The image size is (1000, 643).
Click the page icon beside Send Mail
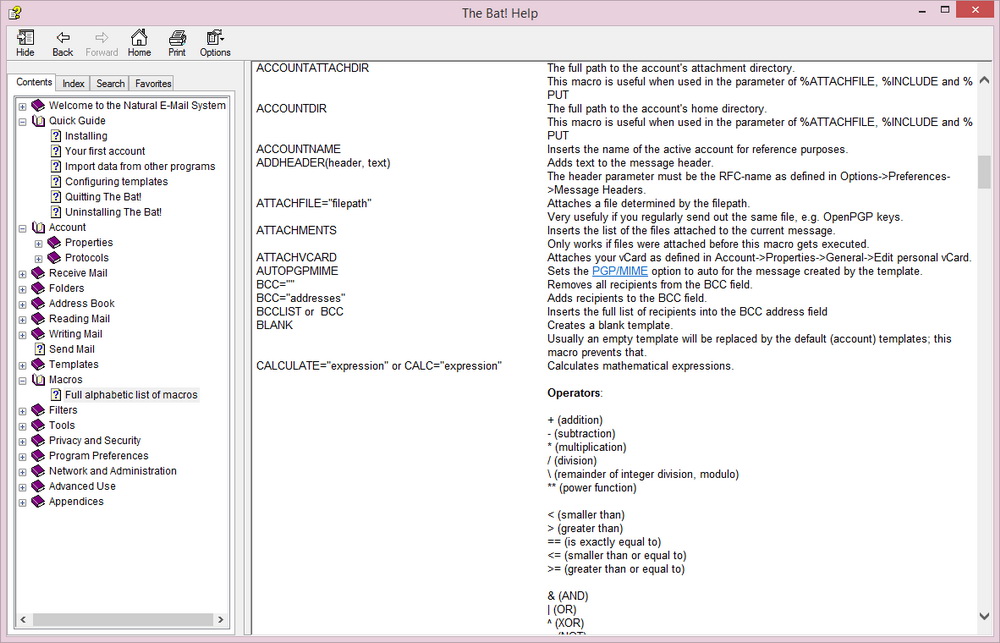[40, 349]
